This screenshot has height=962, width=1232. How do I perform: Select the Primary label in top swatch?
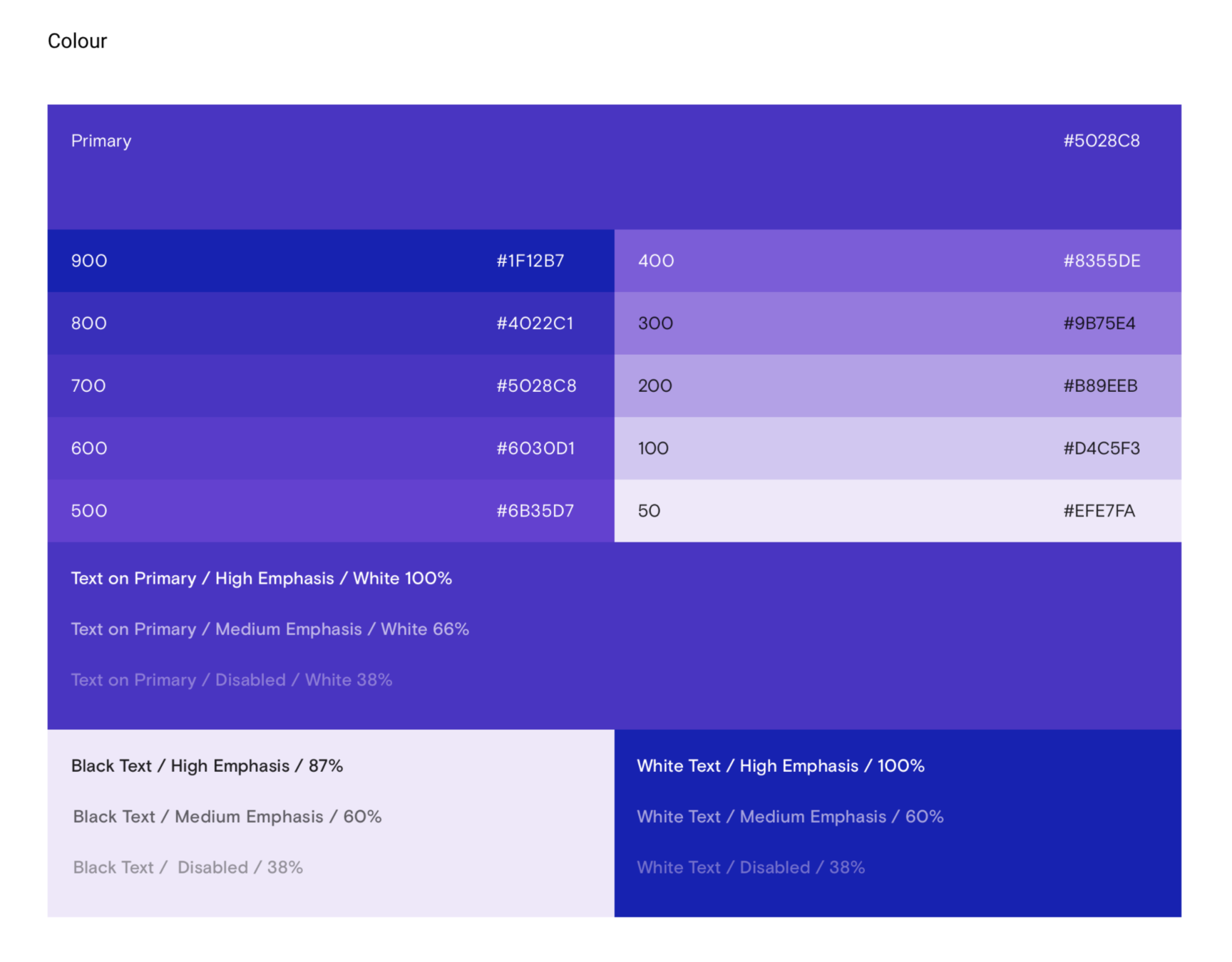tap(101, 141)
